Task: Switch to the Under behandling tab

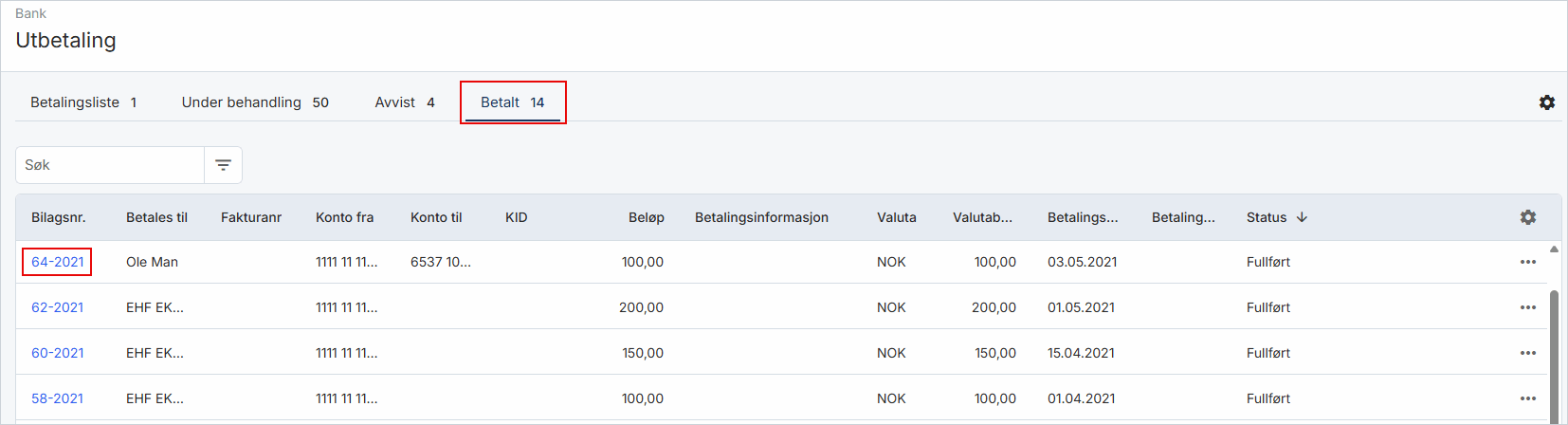Action: [x=255, y=102]
